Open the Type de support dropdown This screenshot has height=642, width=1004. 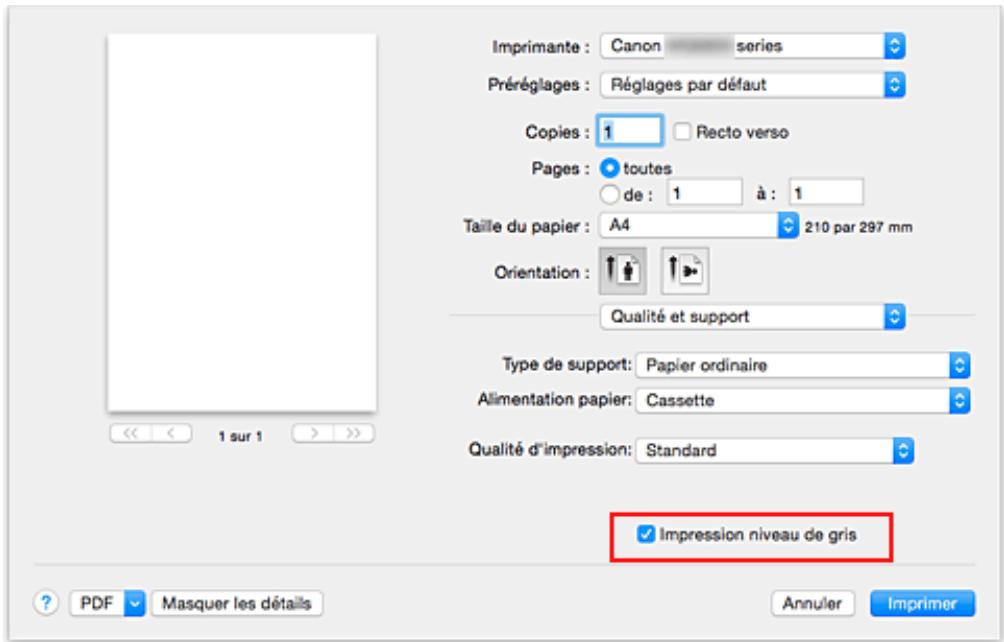pos(803,365)
